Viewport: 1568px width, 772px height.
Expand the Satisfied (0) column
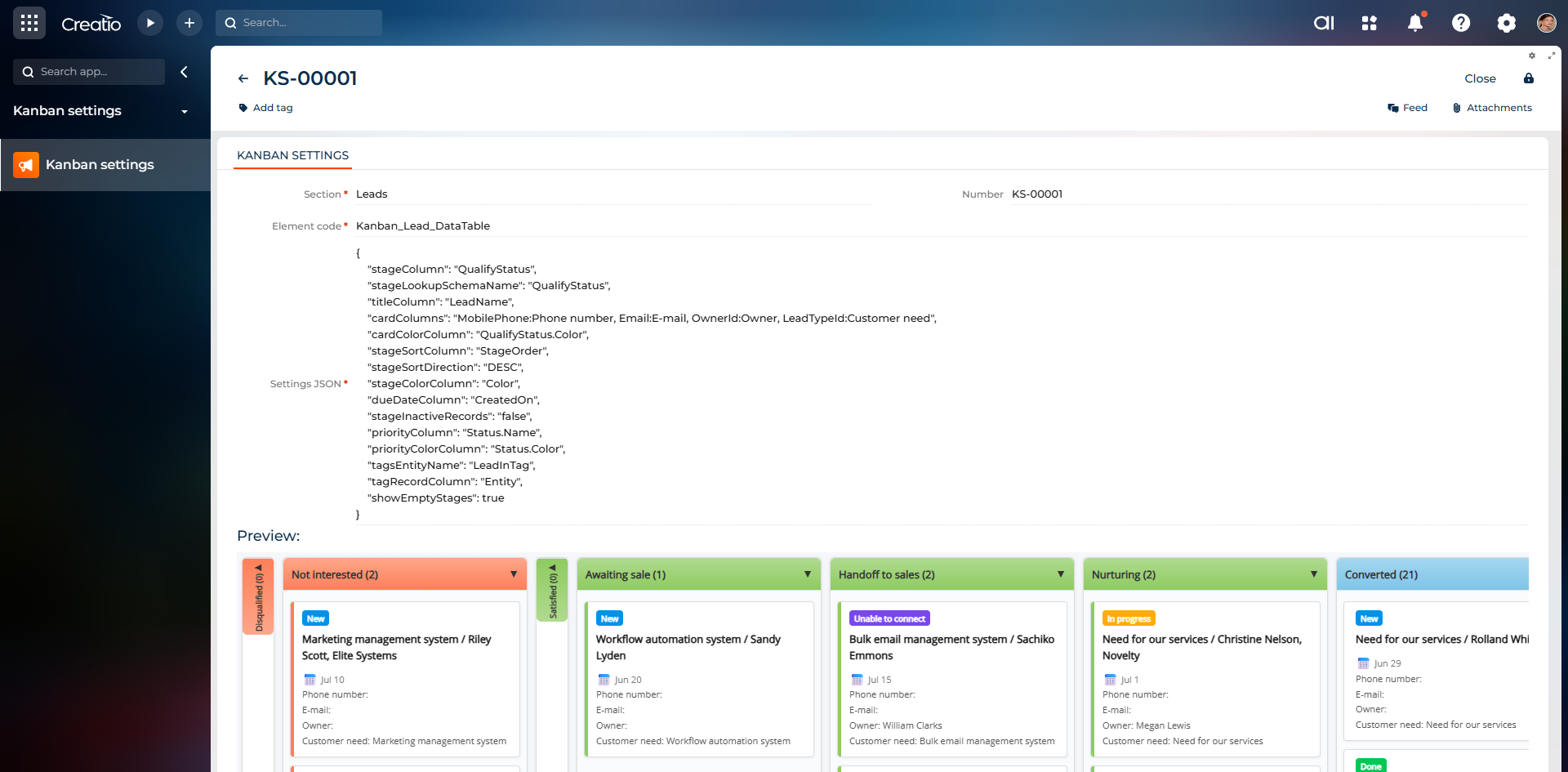pyautogui.click(x=552, y=590)
